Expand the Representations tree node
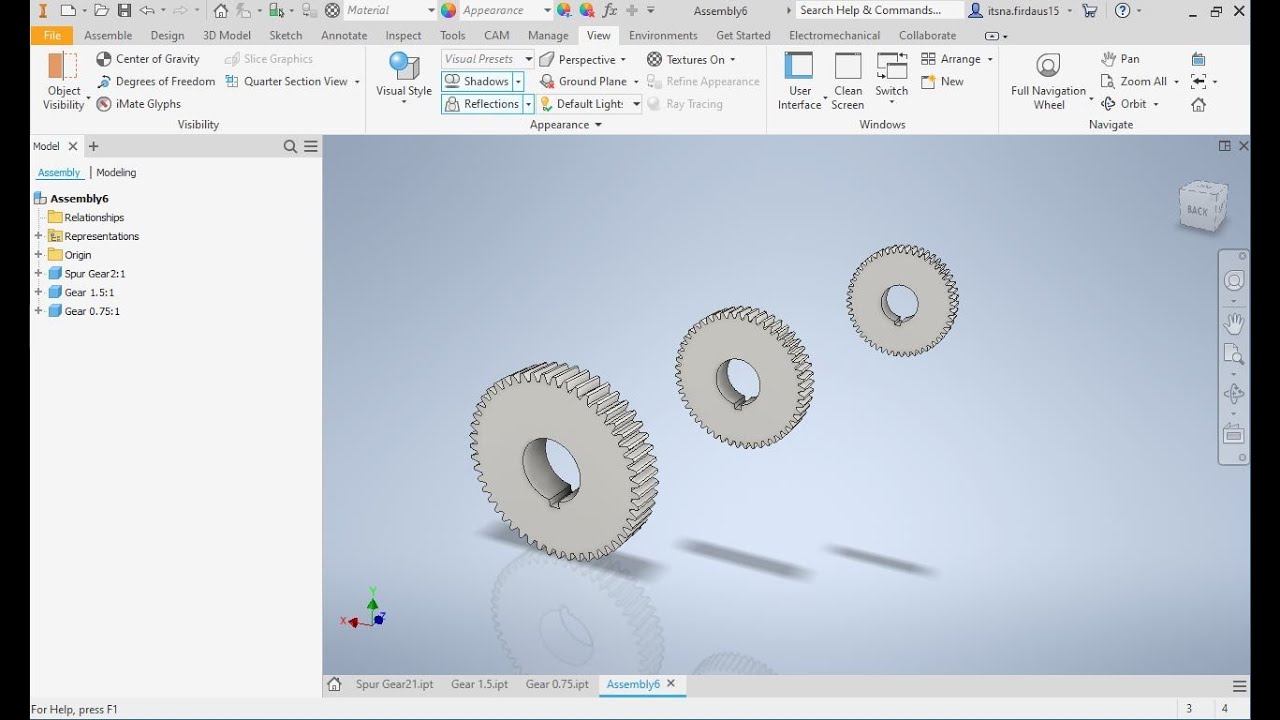 pos(38,236)
